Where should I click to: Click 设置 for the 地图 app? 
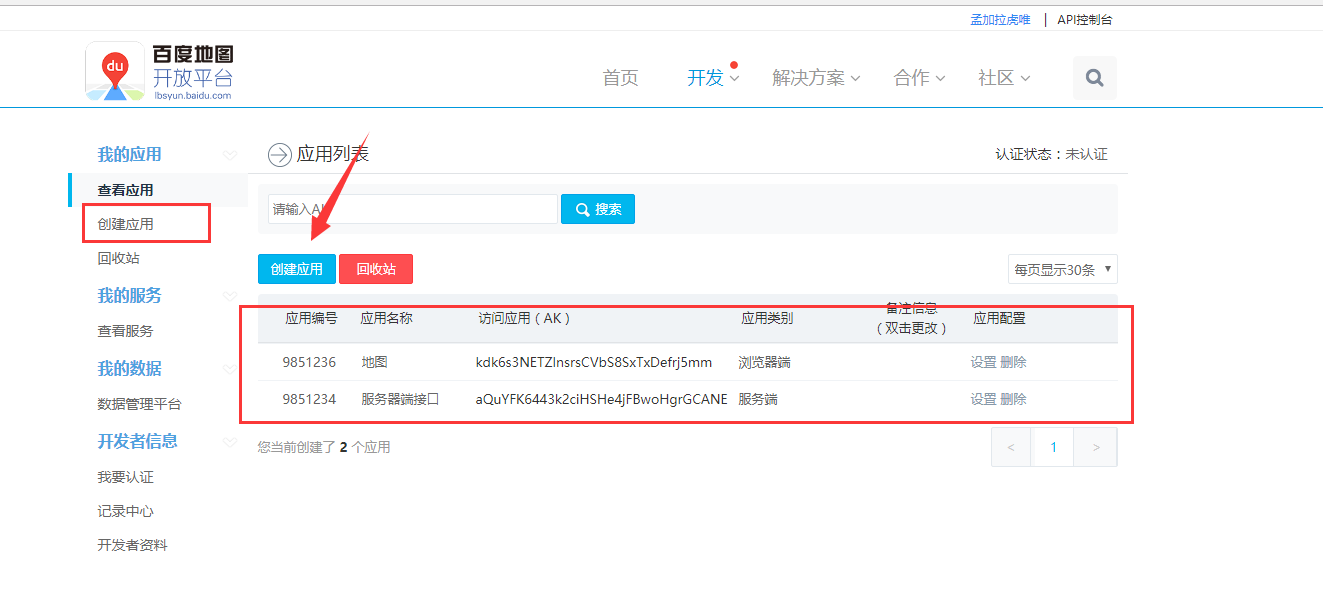click(983, 362)
